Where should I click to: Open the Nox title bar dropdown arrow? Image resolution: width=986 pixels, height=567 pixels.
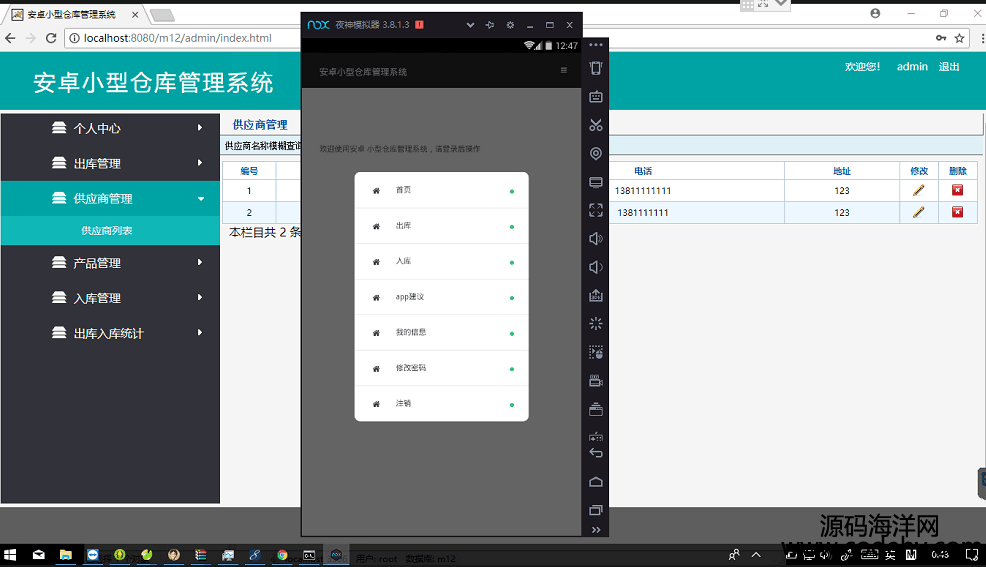pyautogui.click(x=470, y=25)
